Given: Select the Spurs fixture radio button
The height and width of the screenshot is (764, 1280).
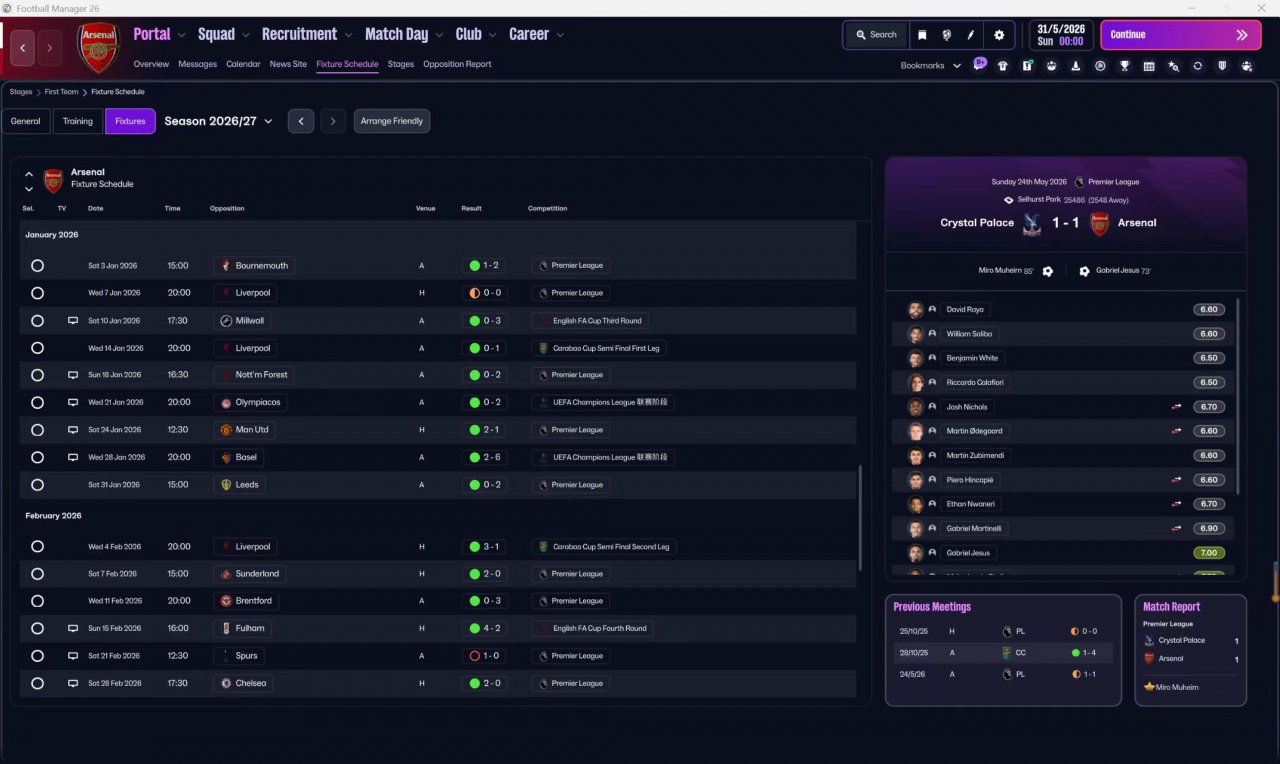Looking at the screenshot, I should point(37,656).
